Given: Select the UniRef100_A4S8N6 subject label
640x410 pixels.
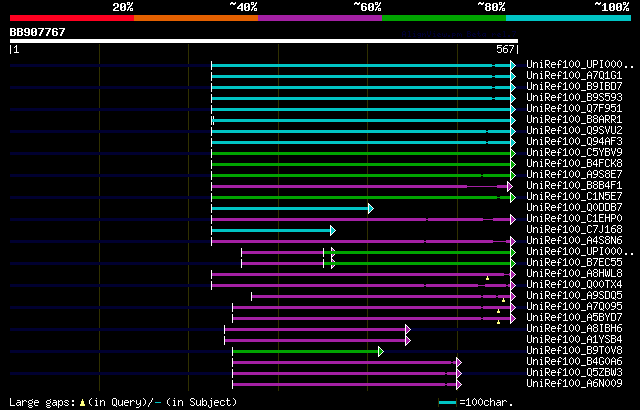Looking at the screenshot, I should pyautogui.click(x=574, y=241).
